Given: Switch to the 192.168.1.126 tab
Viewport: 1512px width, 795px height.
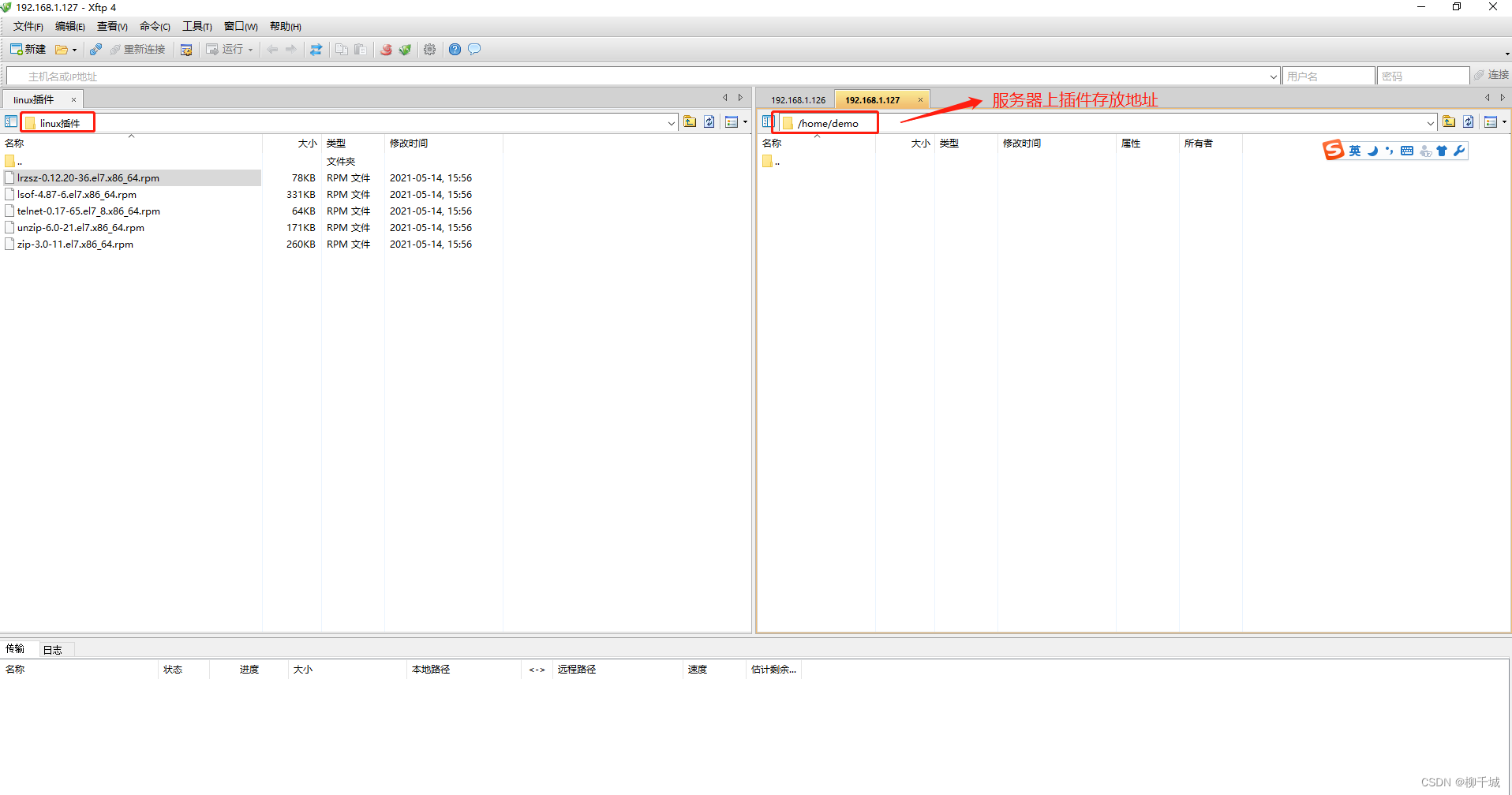Looking at the screenshot, I should tap(798, 100).
